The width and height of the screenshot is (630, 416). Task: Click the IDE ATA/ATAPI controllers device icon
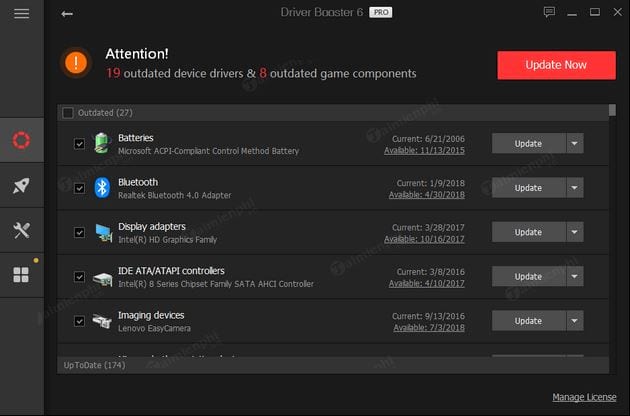tap(102, 278)
